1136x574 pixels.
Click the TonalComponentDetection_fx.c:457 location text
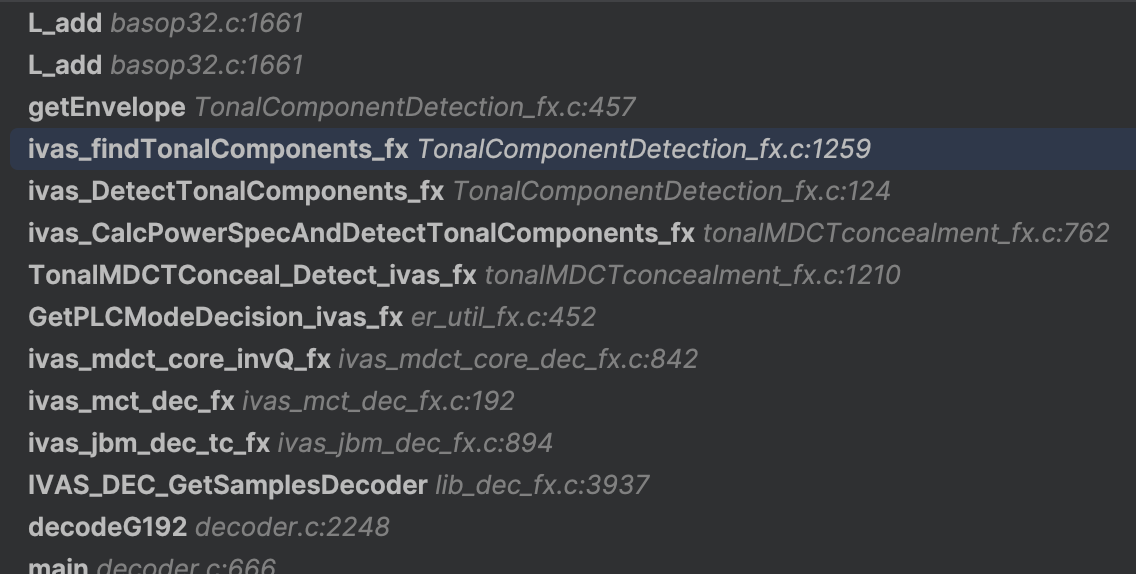(415, 107)
